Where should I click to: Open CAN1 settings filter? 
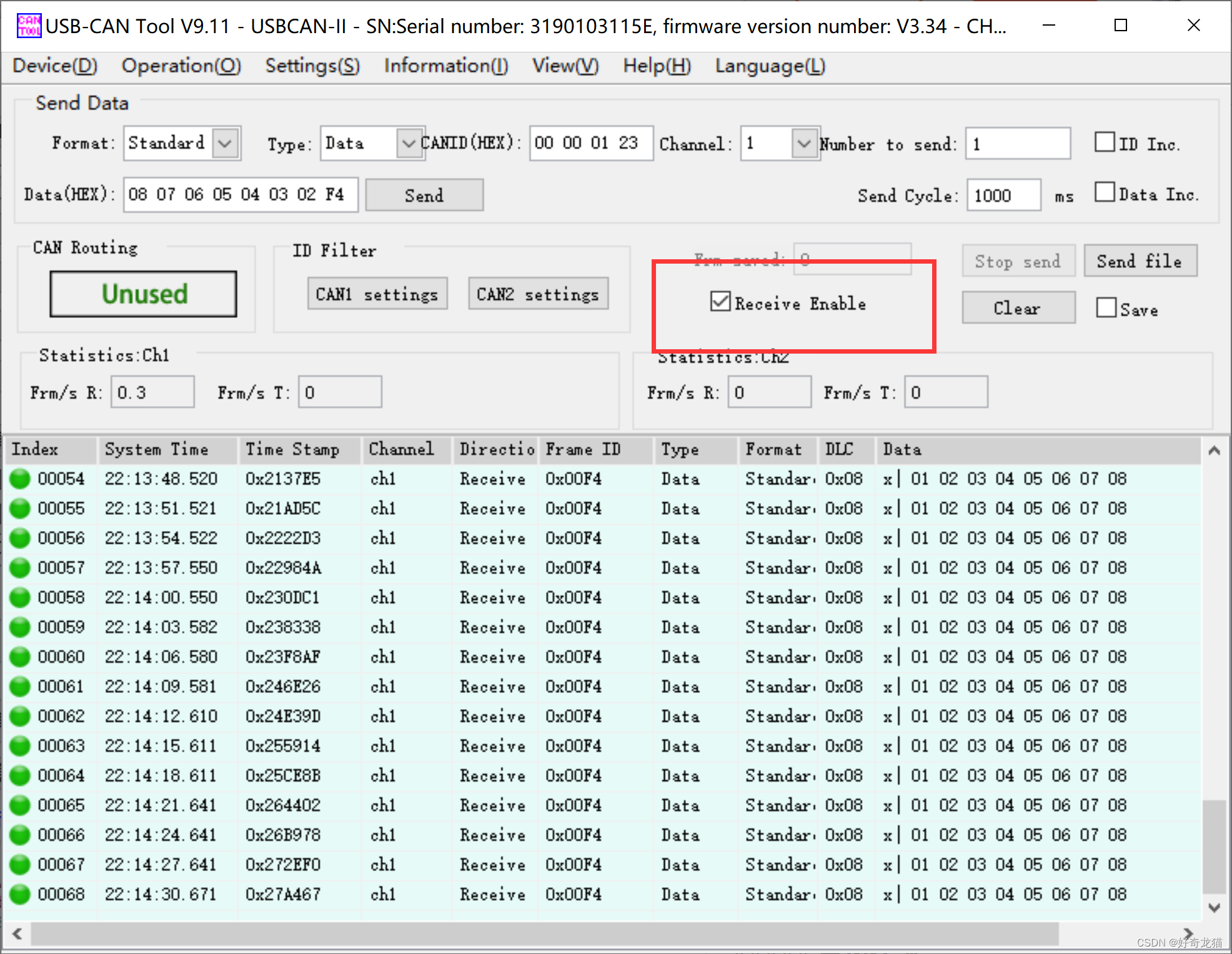tap(377, 294)
